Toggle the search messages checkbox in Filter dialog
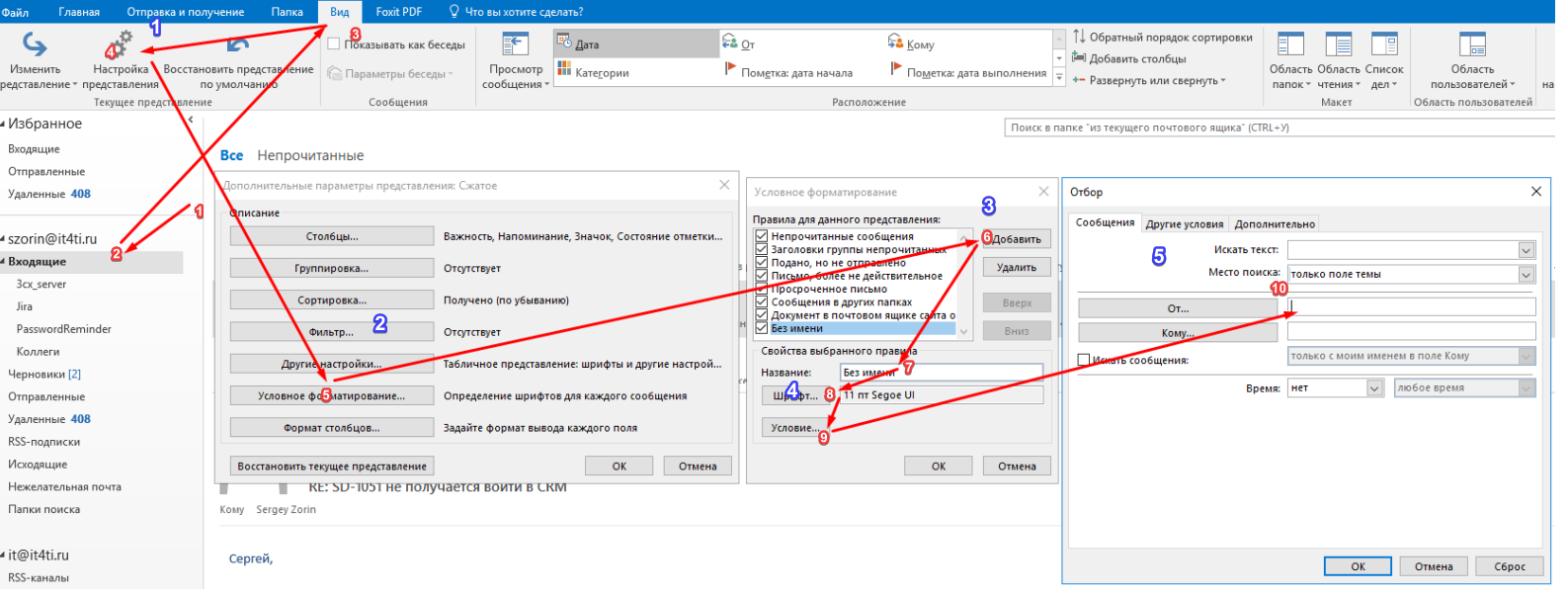This screenshot has height=598, width=1568. pyautogui.click(x=1084, y=361)
